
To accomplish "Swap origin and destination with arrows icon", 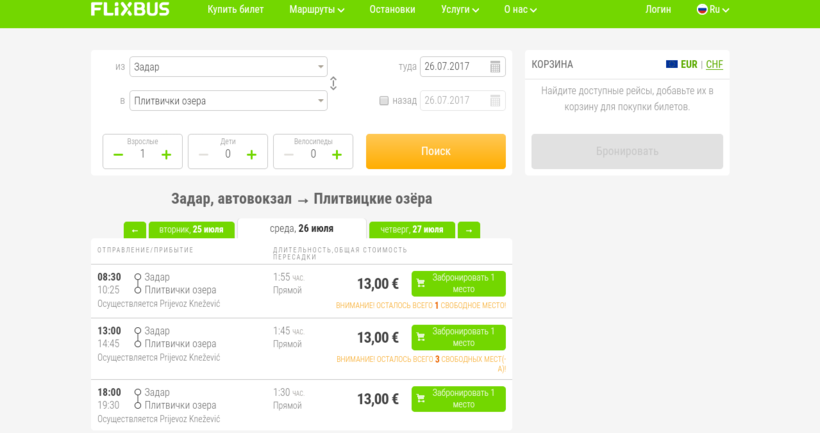I will (x=333, y=84).
